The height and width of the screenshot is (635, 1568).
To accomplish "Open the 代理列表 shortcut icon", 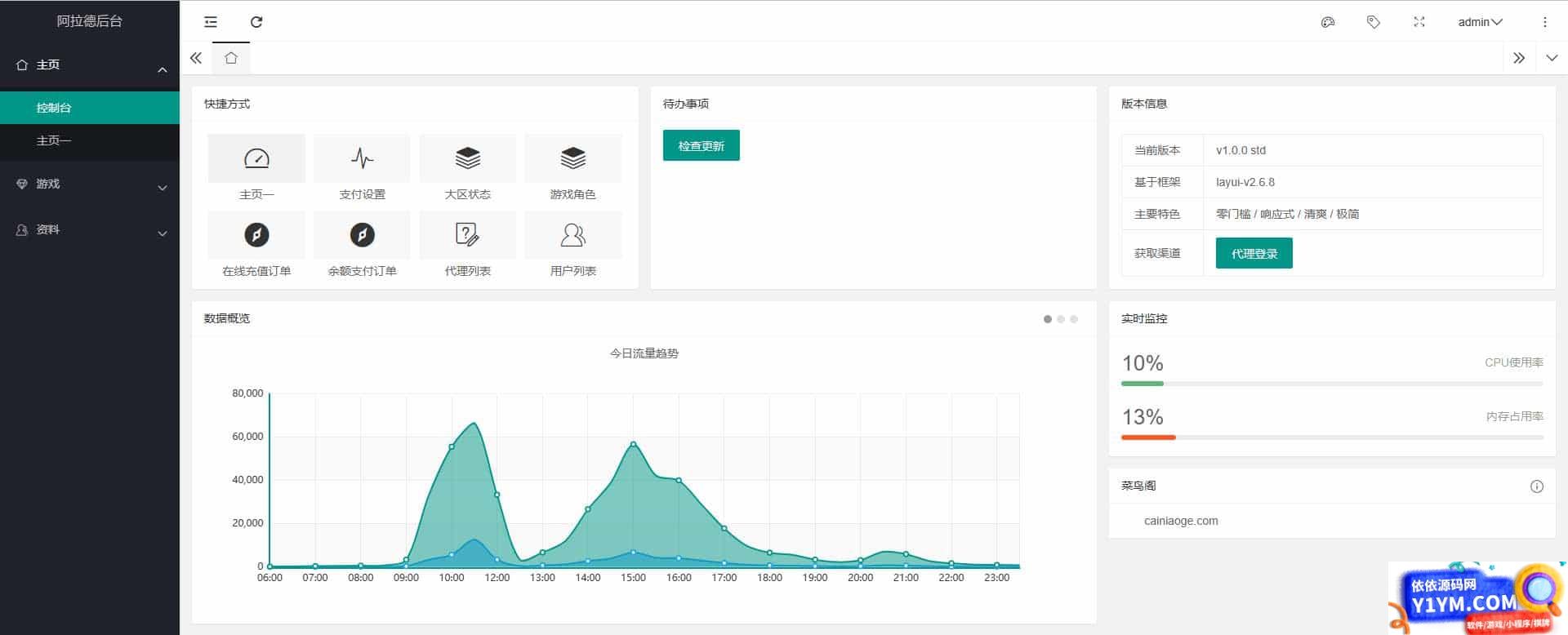I will point(467,235).
